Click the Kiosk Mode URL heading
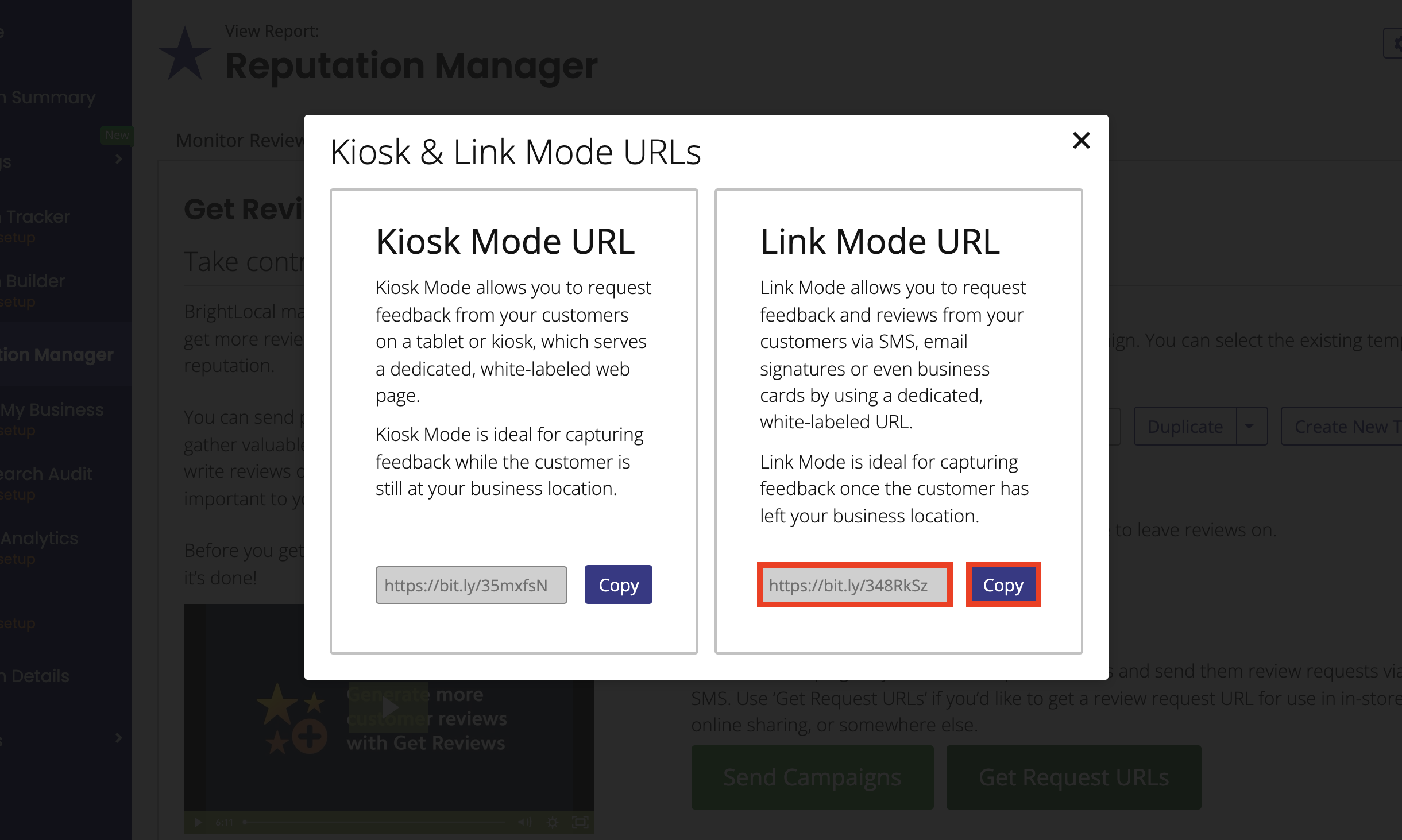Image resolution: width=1402 pixels, height=840 pixels. point(505,241)
